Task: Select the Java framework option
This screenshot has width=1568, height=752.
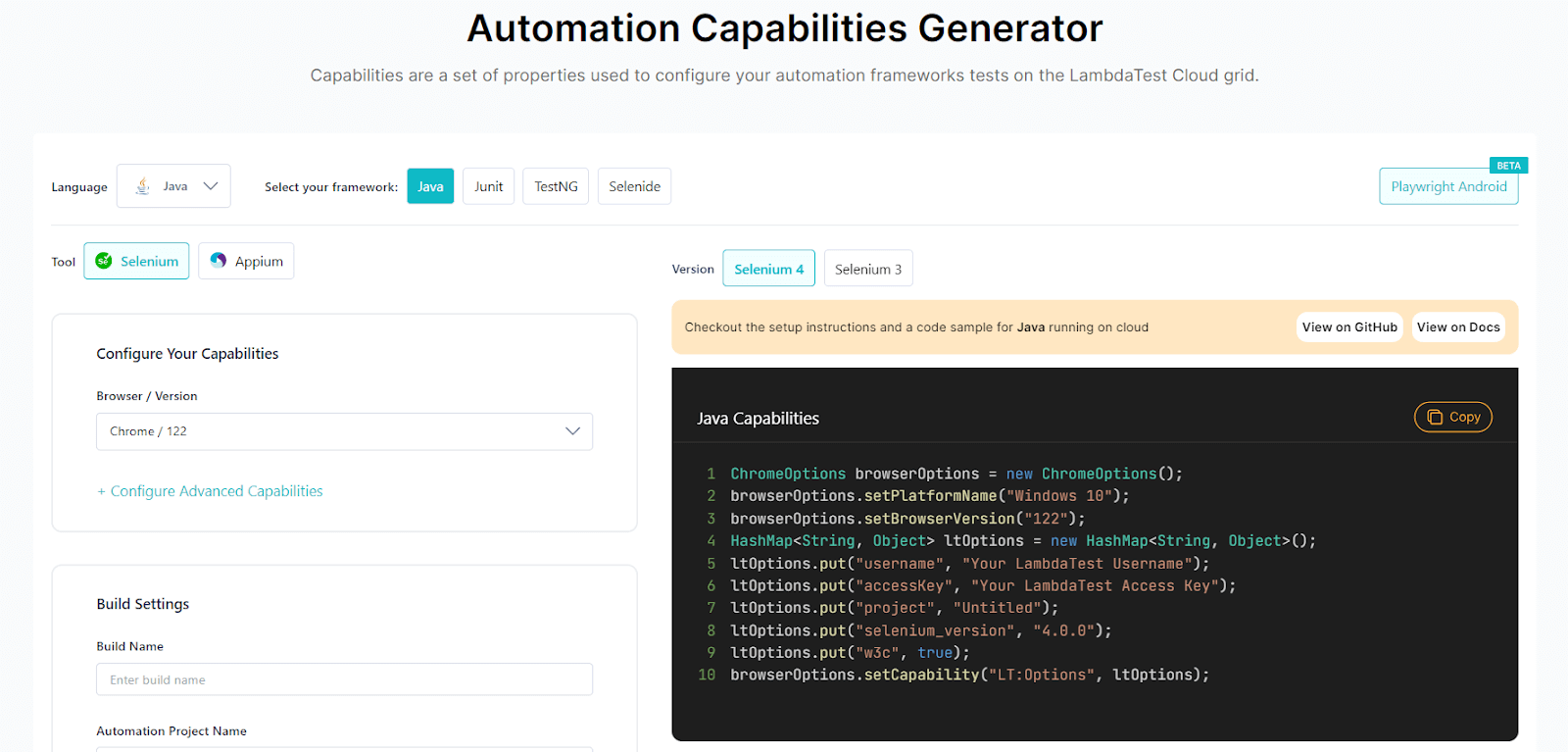Action: pos(430,186)
